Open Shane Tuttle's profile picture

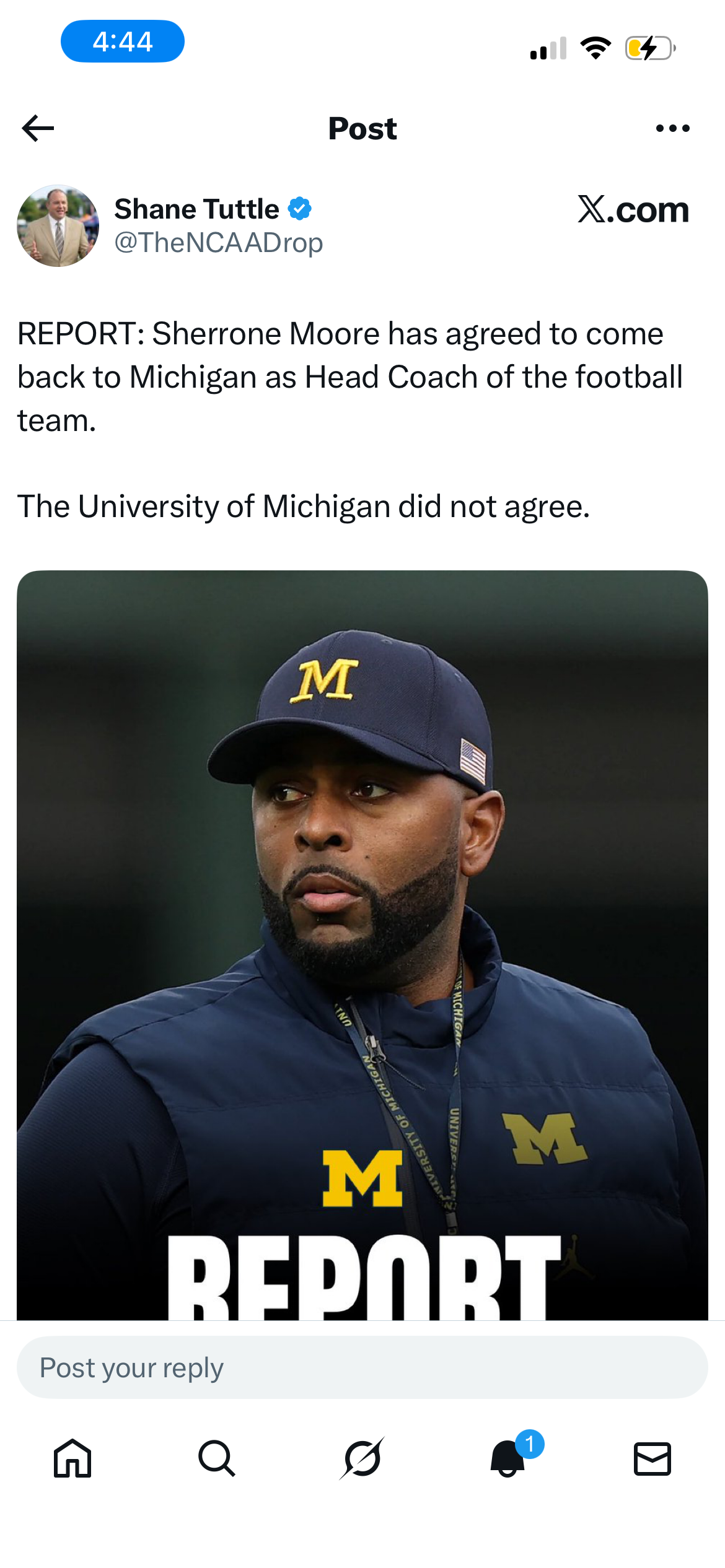[58, 226]
